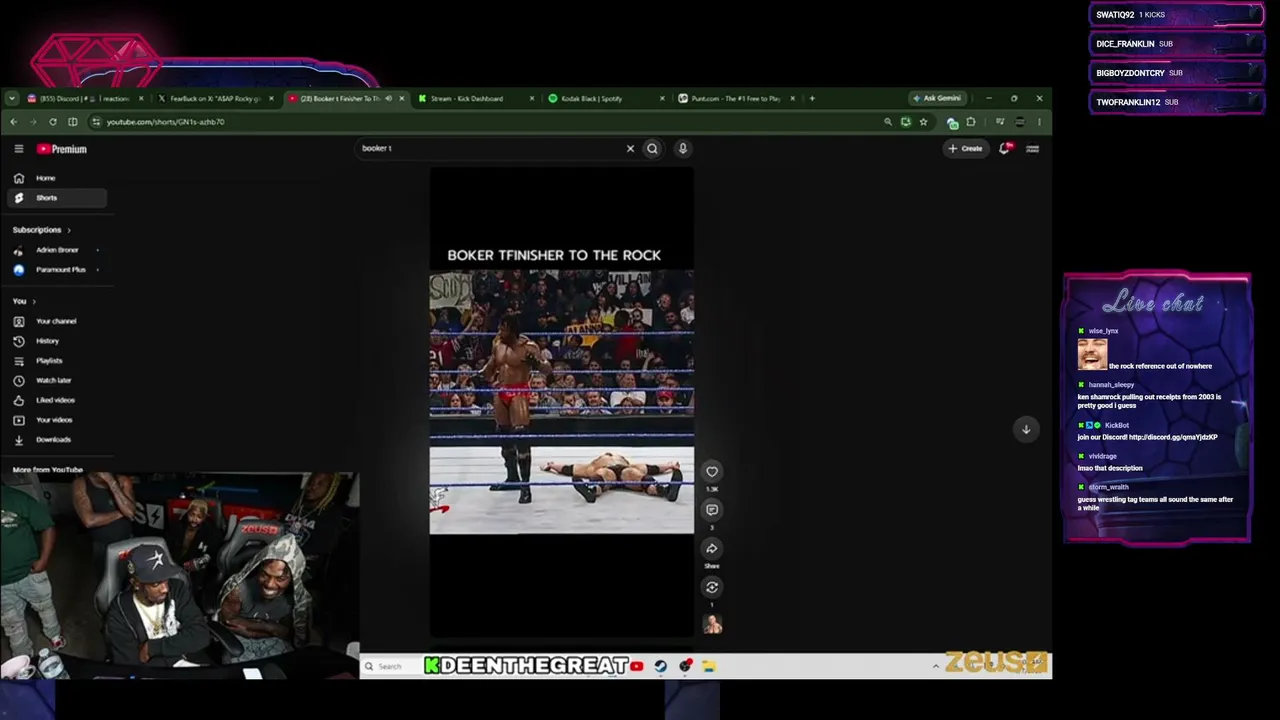Open the tab search dropdown

coord(11,99)
